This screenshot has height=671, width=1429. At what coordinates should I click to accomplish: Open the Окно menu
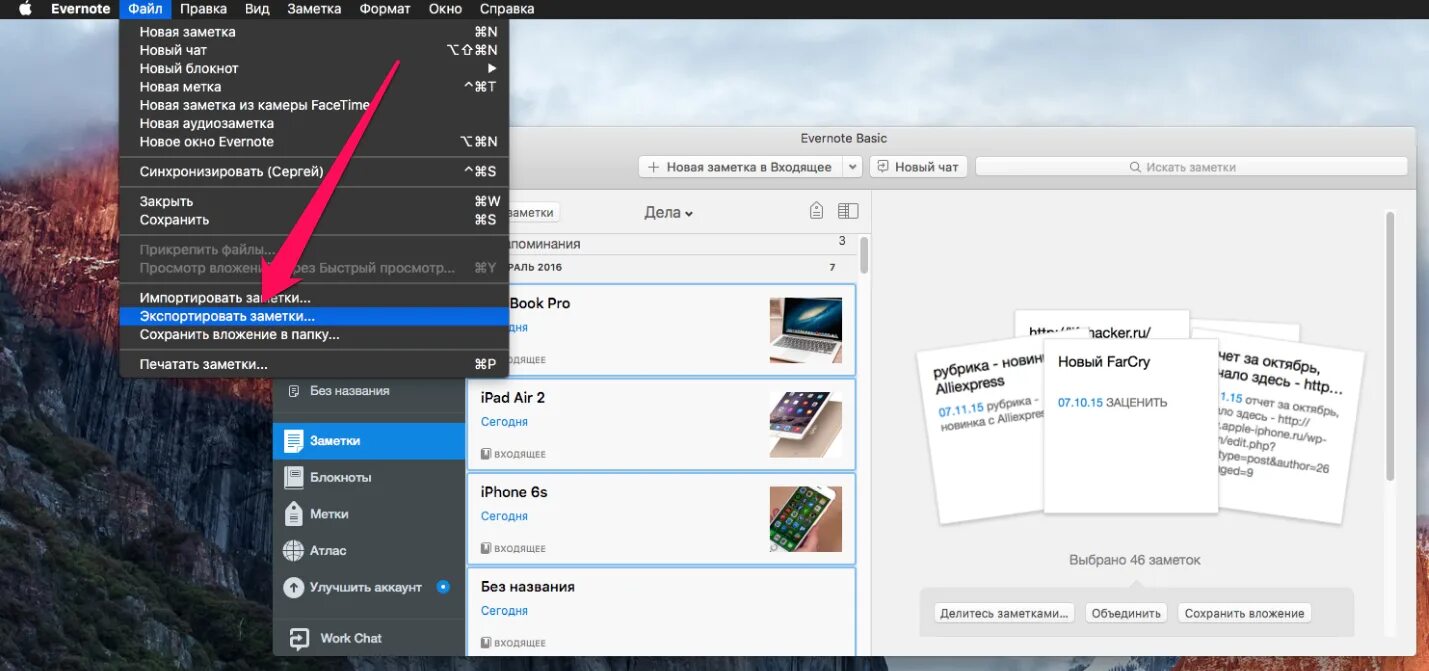point(444,9)
